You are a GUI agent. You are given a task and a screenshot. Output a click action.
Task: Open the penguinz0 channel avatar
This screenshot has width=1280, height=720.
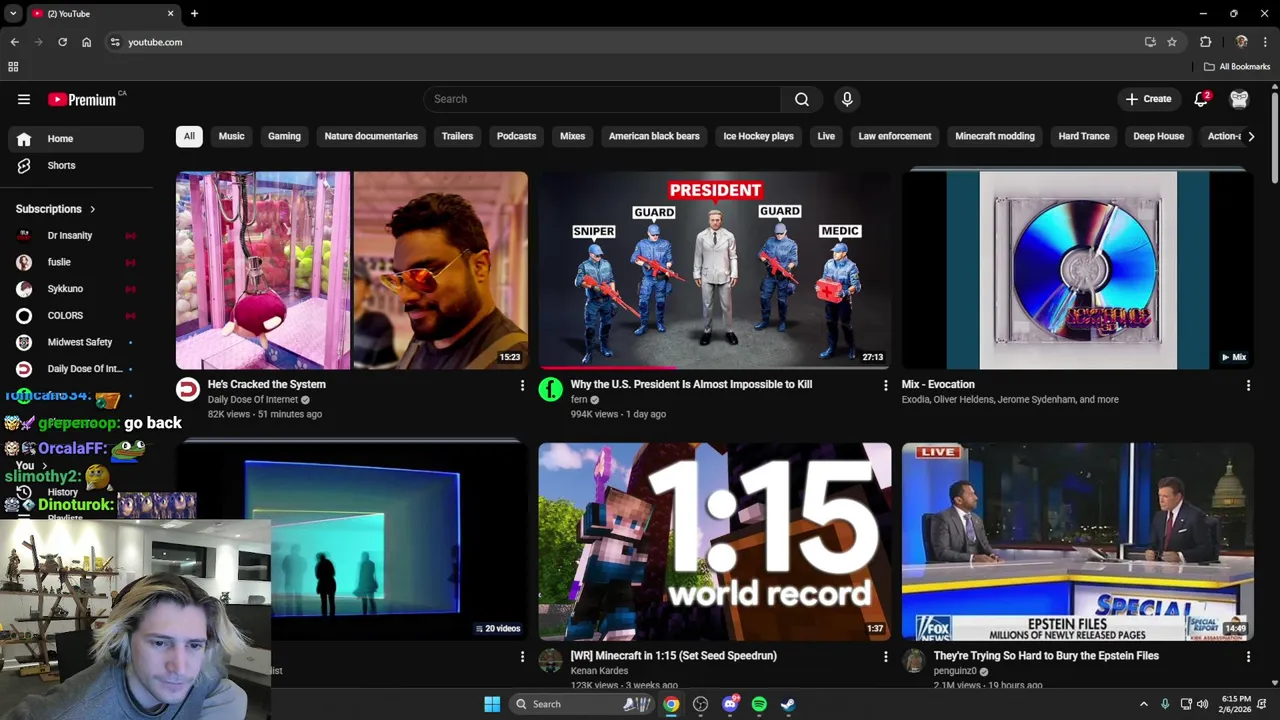(x=913, y=661)
